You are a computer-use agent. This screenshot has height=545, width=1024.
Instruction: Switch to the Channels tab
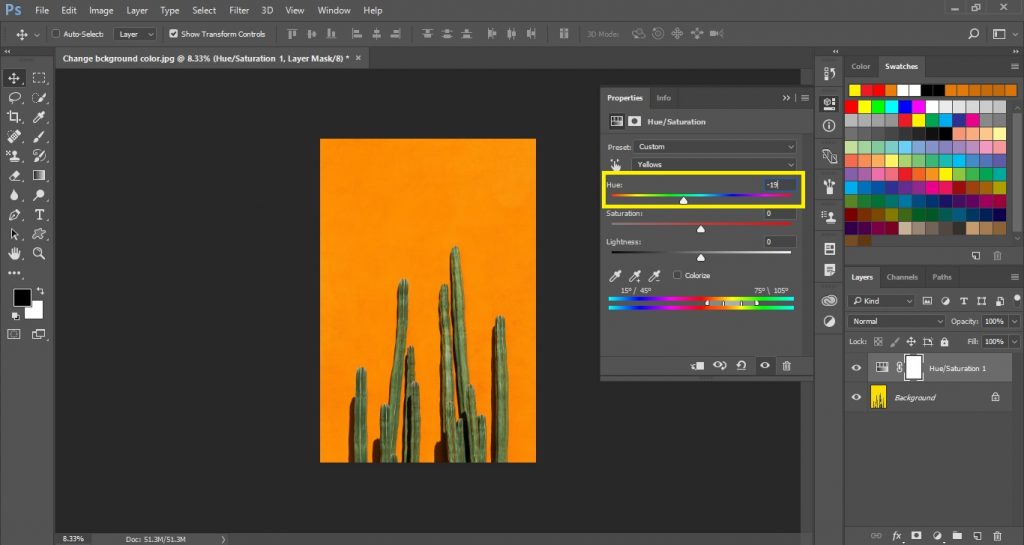(902, 277)
